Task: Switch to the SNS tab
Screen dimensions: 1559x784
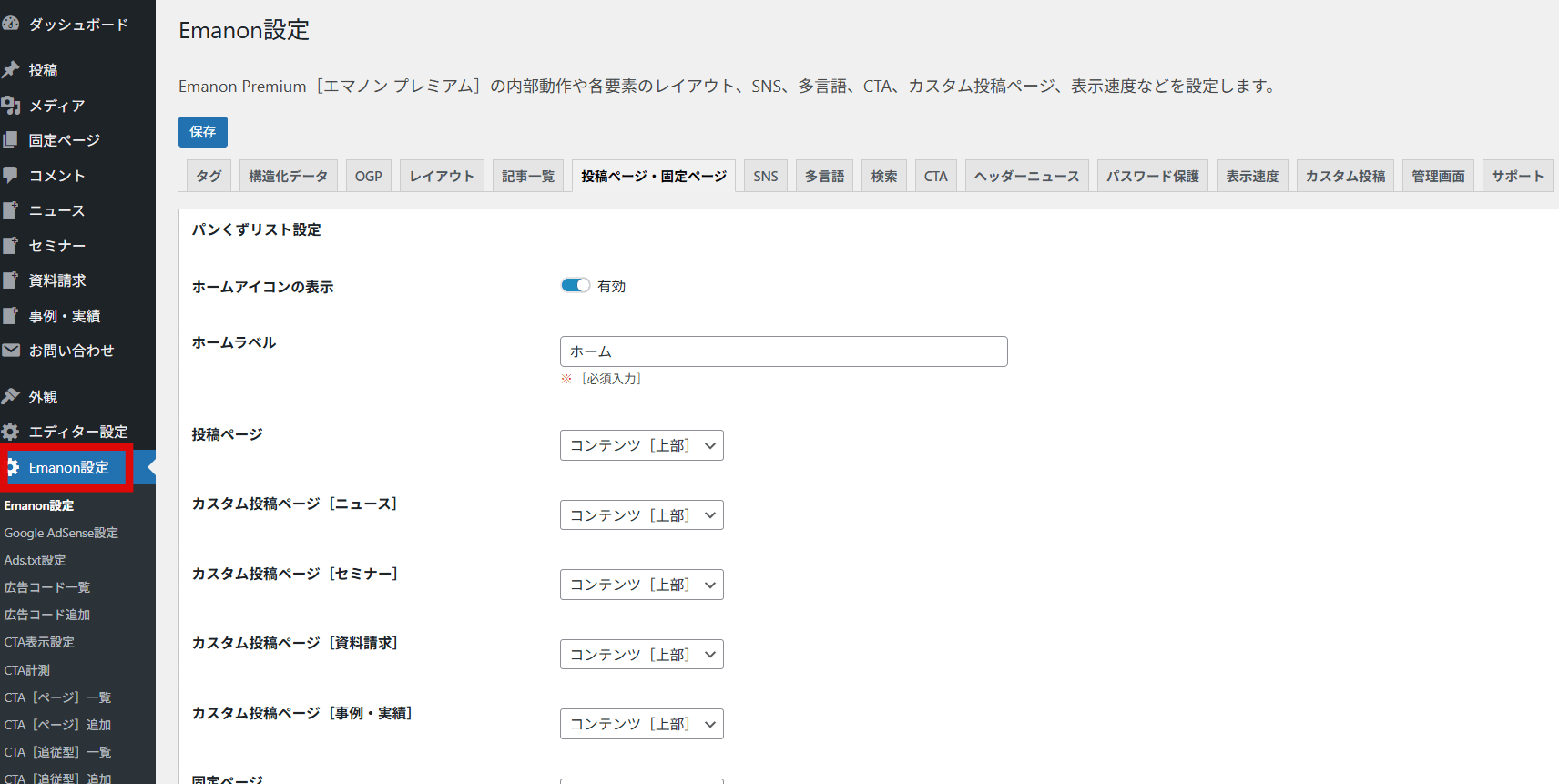Action: pos(766,176)
